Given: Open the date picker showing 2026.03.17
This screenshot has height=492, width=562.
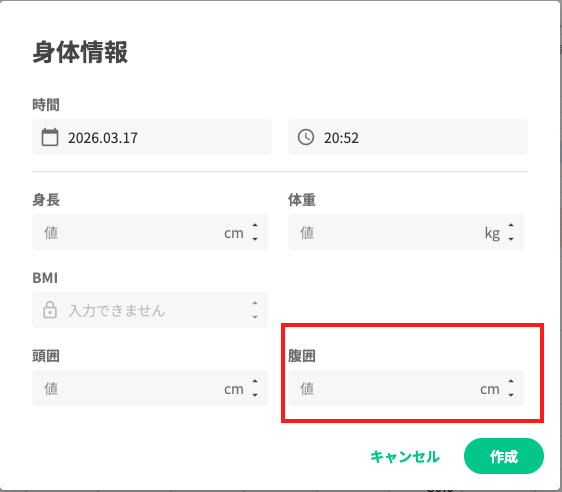Looking at the screenshot, I should [152, 137].
